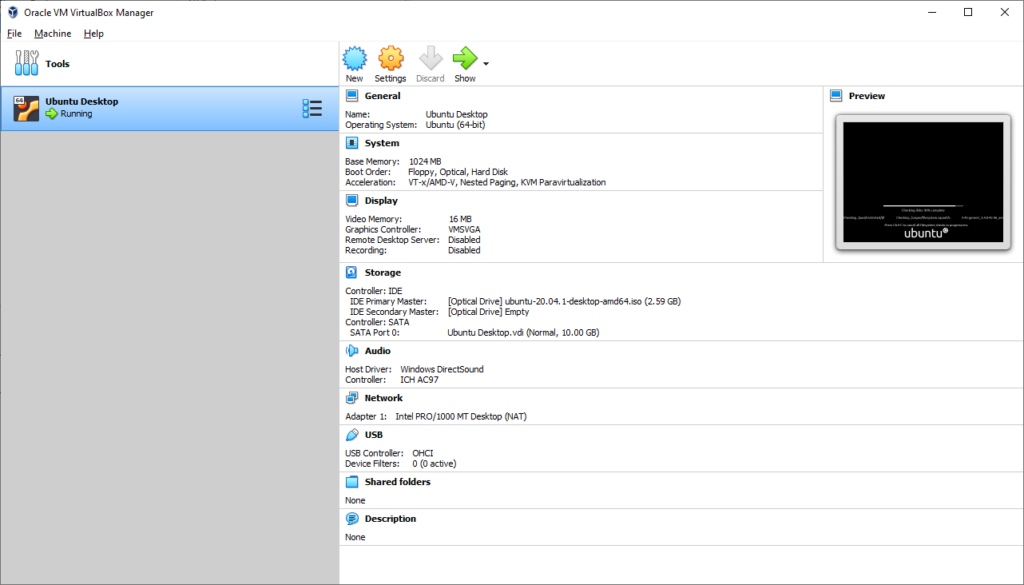The image size is (1024, 585).
Task: Open the Audio section heading link
Action: [377, 351]
